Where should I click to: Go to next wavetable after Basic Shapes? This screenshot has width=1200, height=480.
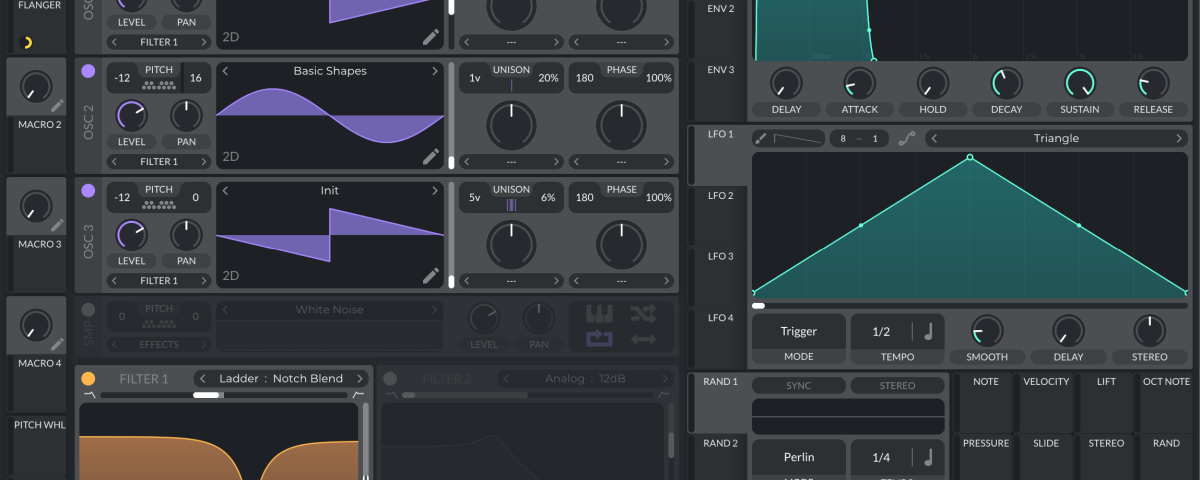tap(435, 71)
